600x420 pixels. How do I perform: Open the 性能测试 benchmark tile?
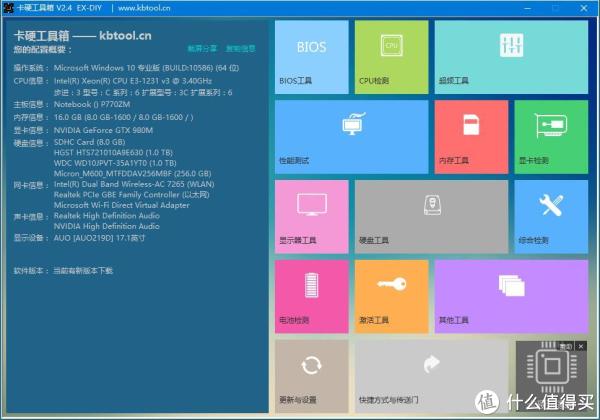tap(352, 137)
